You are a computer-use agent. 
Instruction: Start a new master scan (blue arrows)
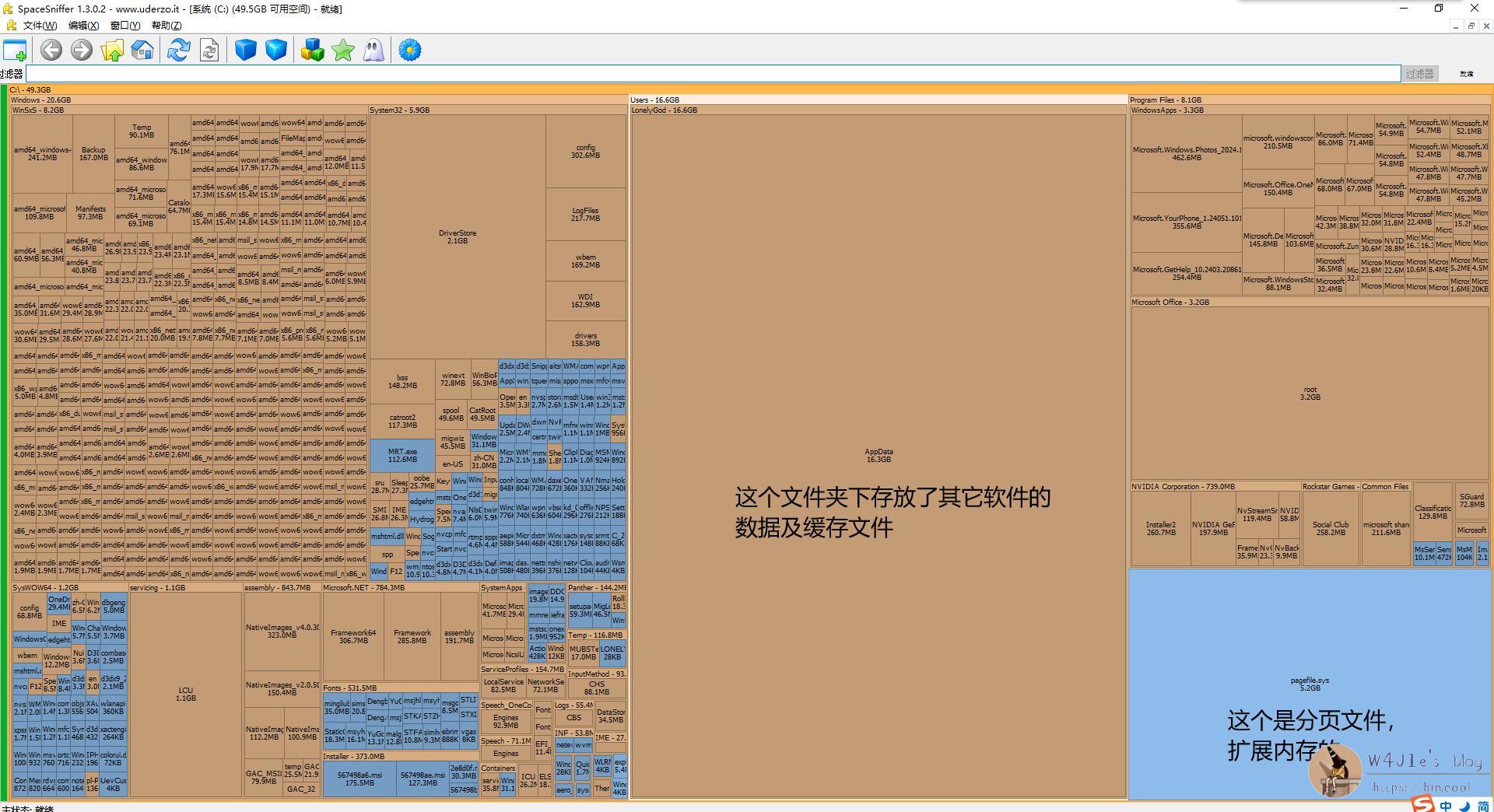[179, 51]
